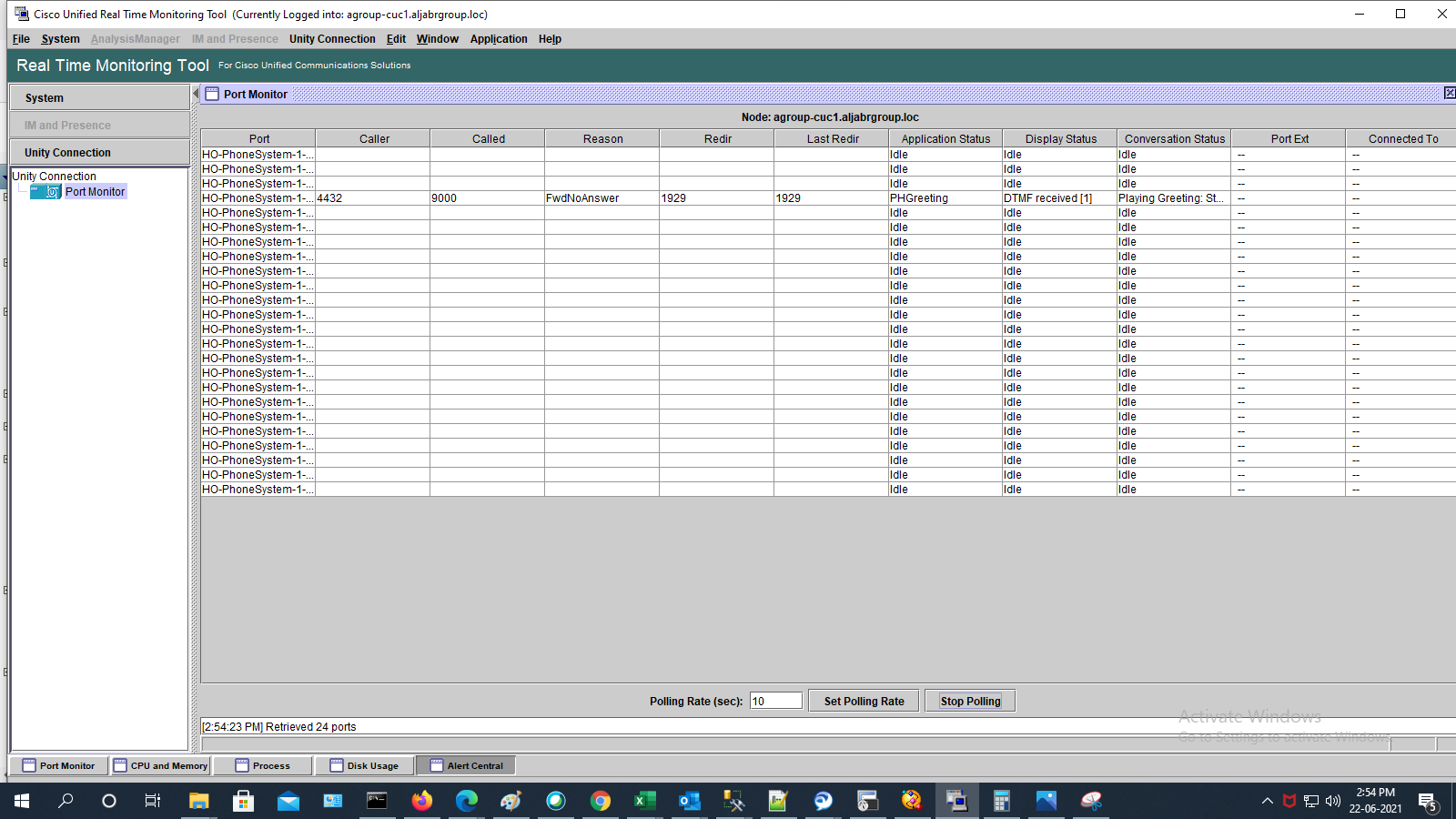Click the Port Monitor panel window icon
1456x819 pixels.
click(x=212, y=94)
